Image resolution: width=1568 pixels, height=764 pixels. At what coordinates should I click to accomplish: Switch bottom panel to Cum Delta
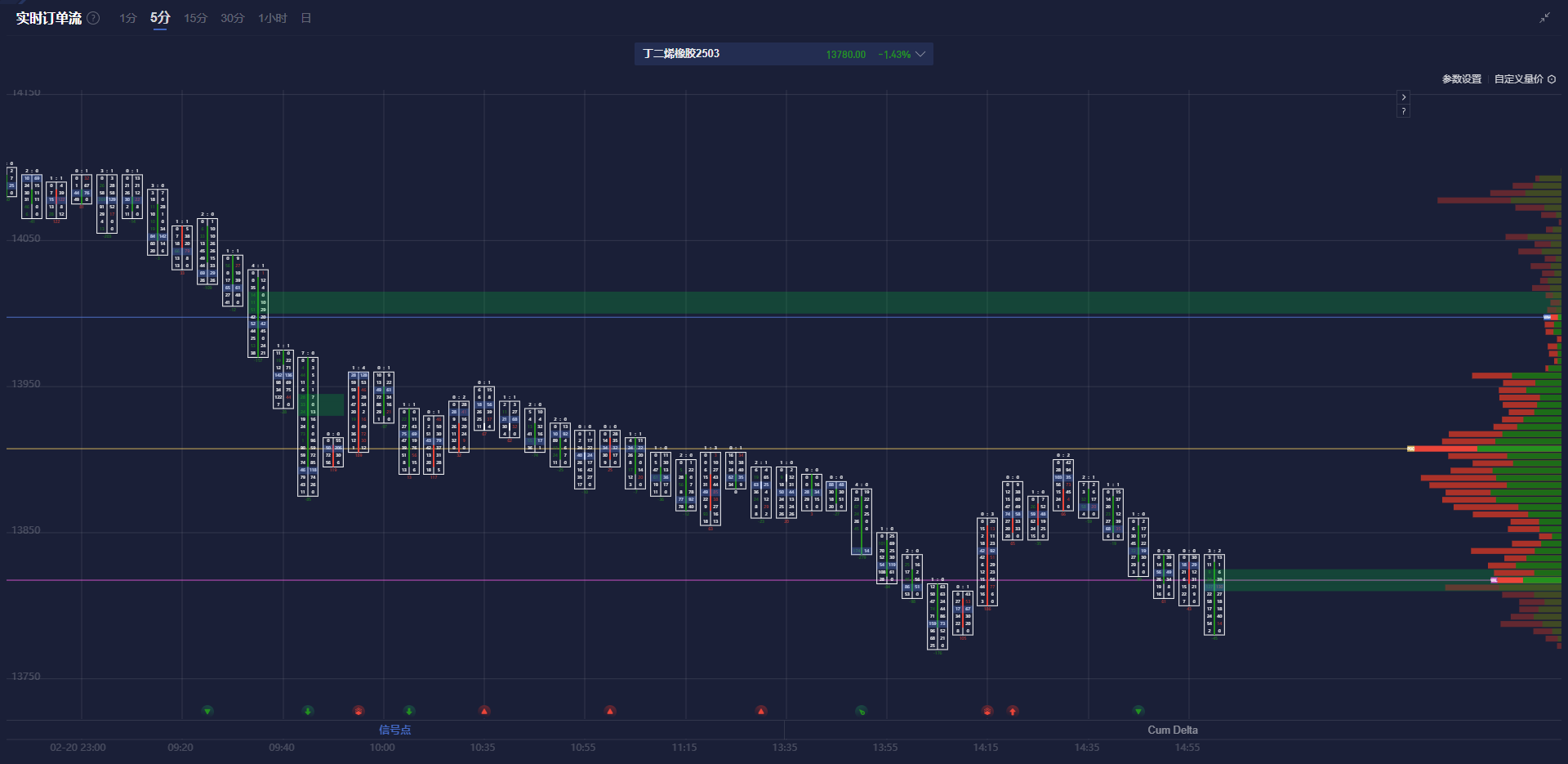1172,730
